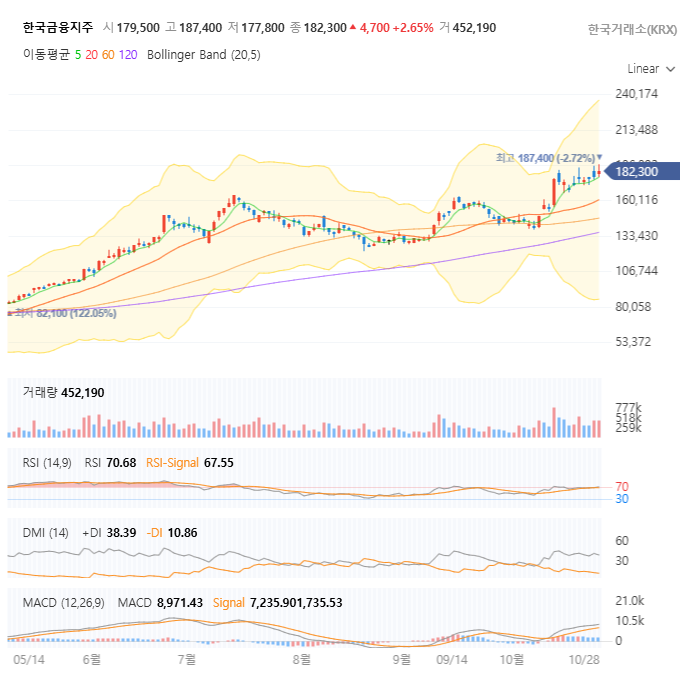Select the green 5-day moving average label

[78, 55]
